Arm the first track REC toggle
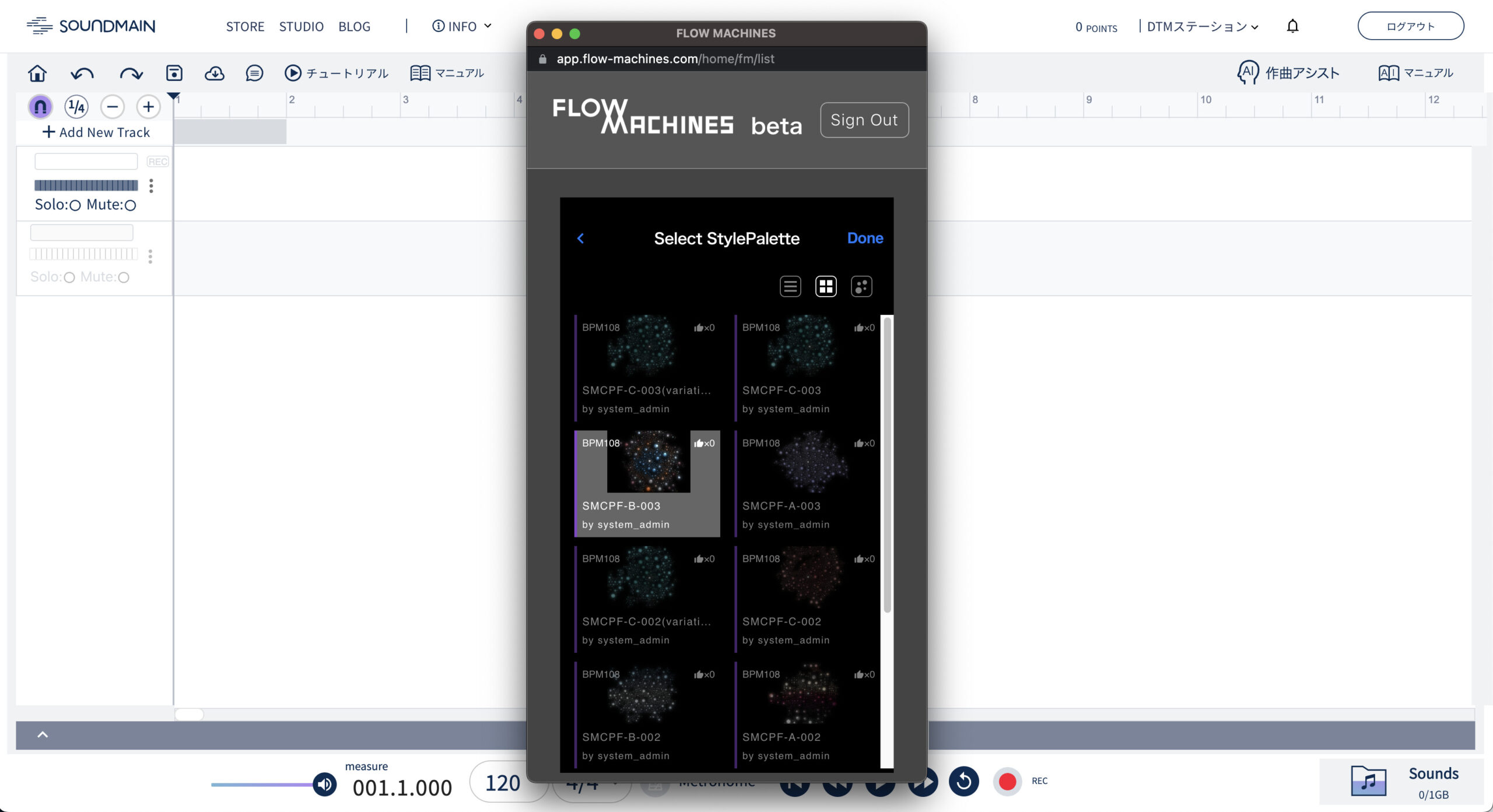This screenshot has width=1493, height=812. (x=157, y=161)
